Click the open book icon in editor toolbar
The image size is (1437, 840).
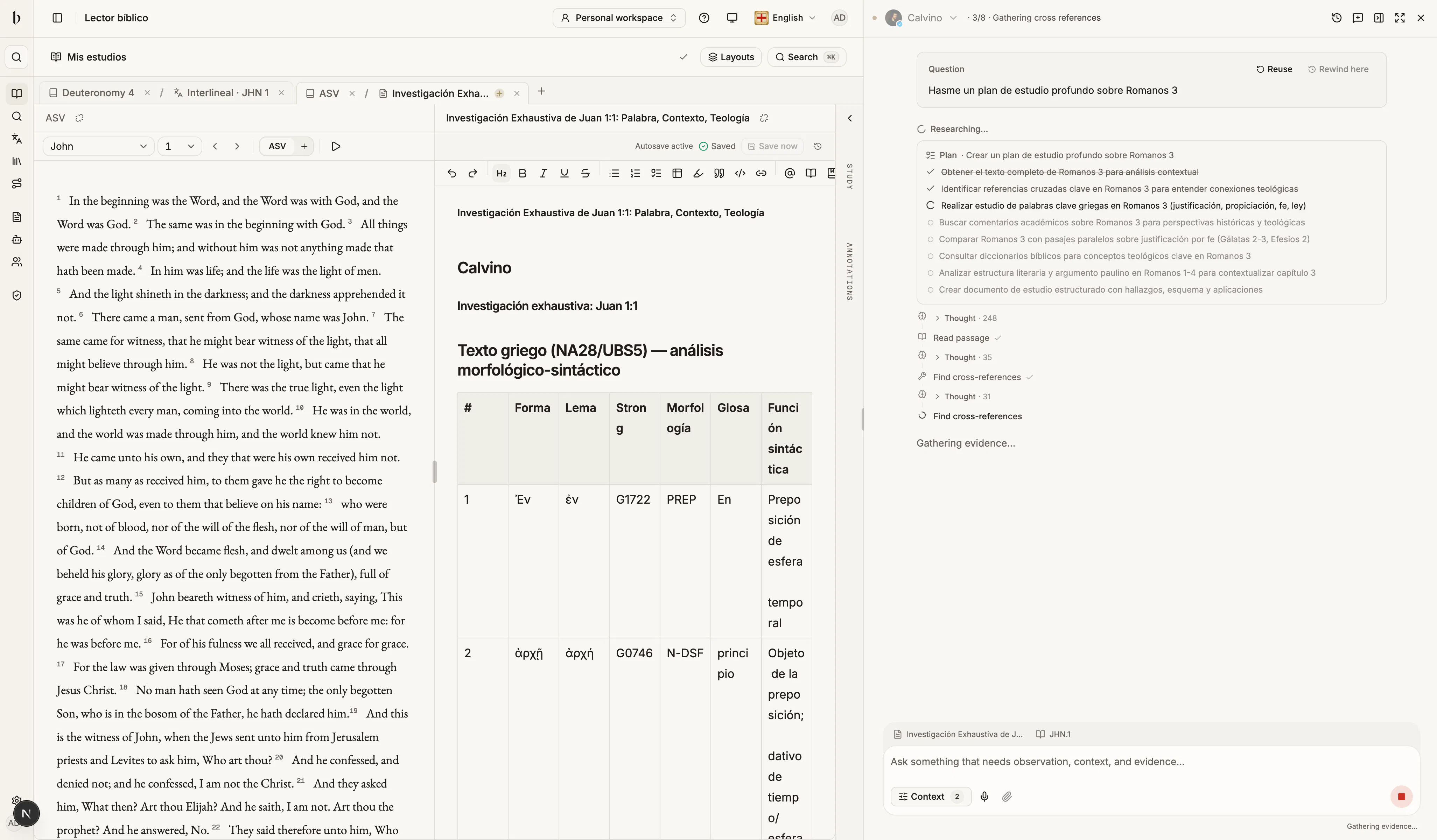(810, 173)
